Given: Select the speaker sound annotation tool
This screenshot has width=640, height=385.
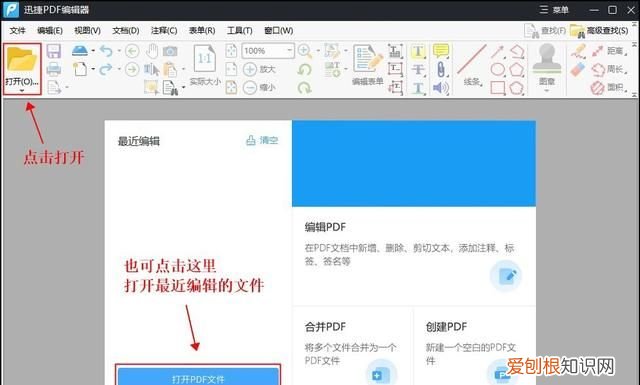Looking at the screenshot, I should (x=441, y=87).
